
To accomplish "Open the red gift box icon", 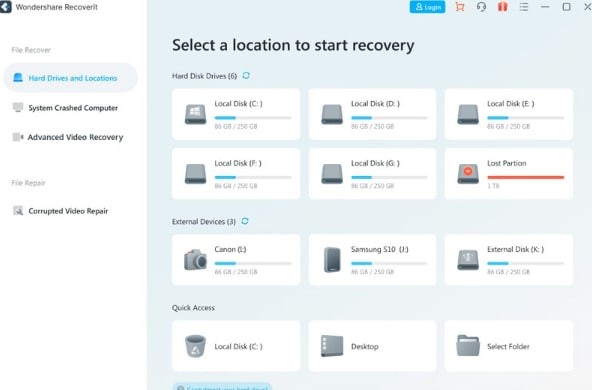I will tap(503, 7).
